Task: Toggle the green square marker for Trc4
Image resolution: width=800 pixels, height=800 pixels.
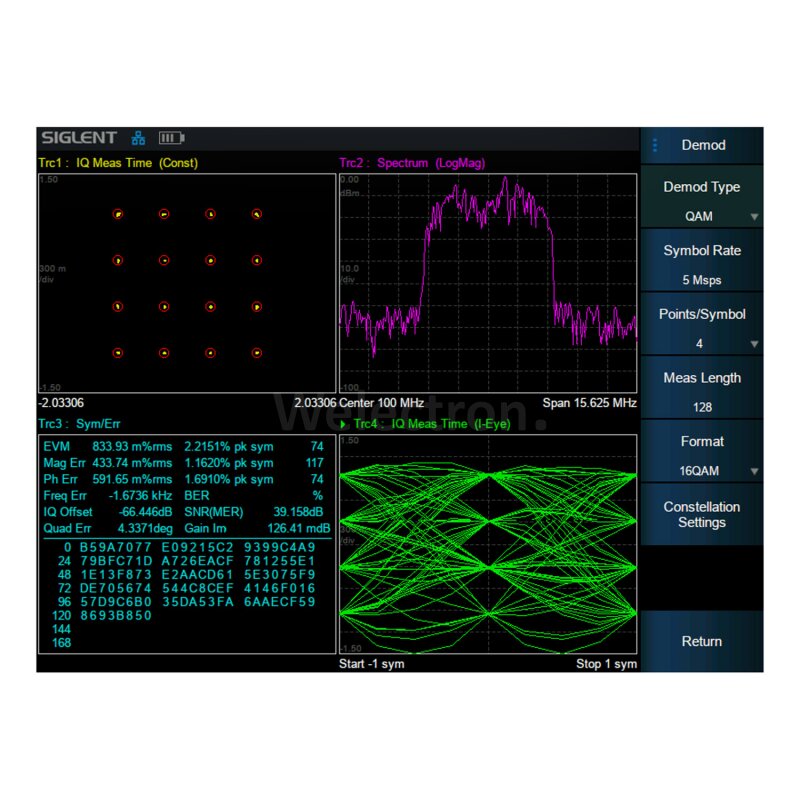Action: click(345, 423)
